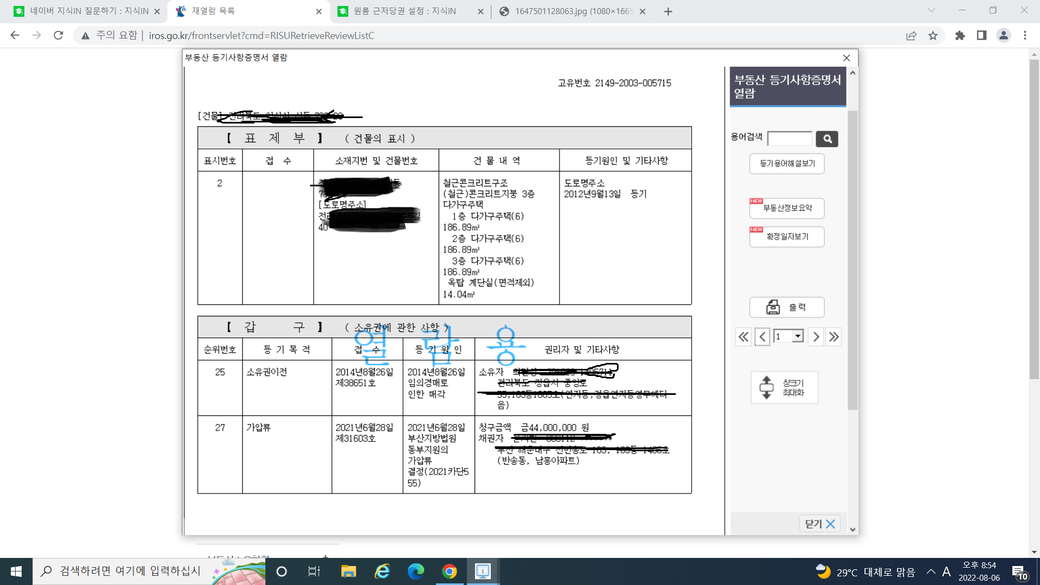Screen dimensions: 1040x585
Task: Jump to the last page of the document
Action: [x=834, y=337]
